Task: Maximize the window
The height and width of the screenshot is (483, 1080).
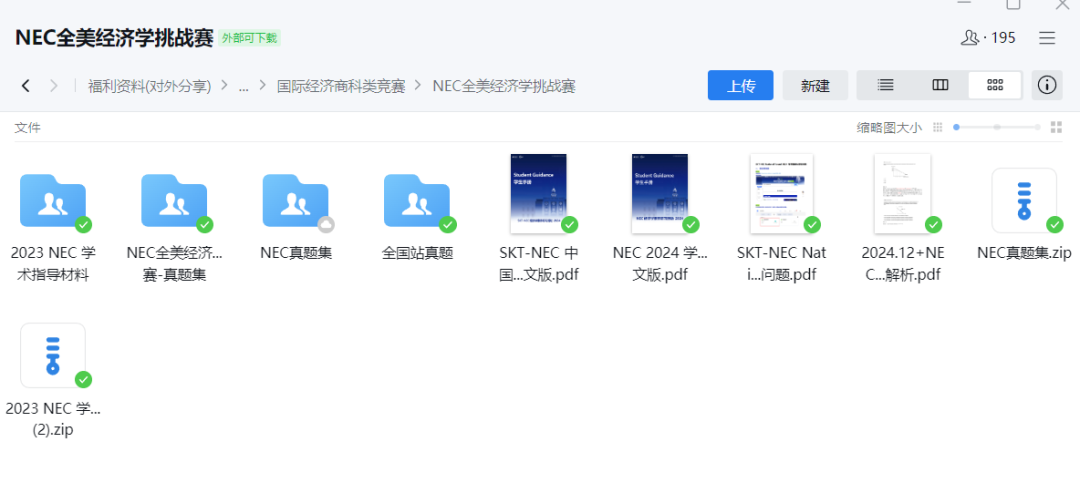Action: [x=1013, y=4]
